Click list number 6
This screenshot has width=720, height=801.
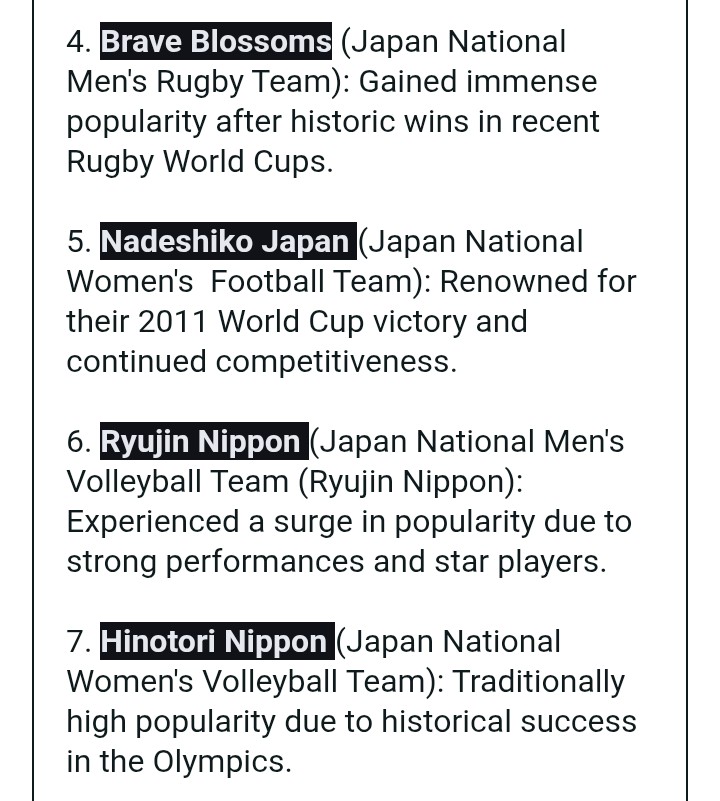pyautogui.click(x=78, y=441)
